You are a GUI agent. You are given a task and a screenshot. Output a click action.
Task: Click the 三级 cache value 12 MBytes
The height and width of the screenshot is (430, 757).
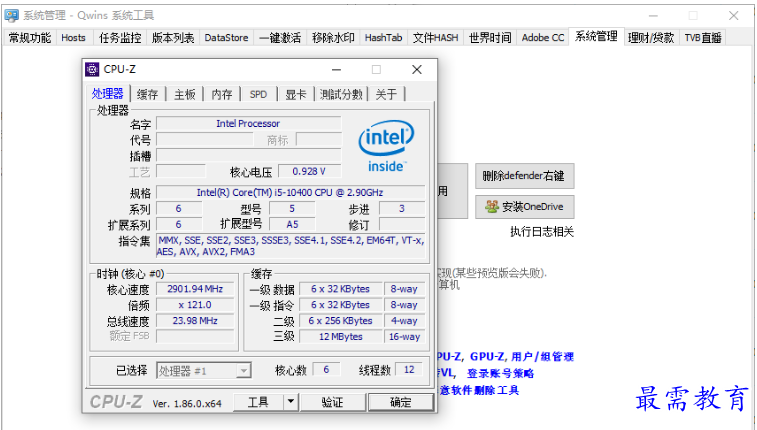[x=341, y=337]
